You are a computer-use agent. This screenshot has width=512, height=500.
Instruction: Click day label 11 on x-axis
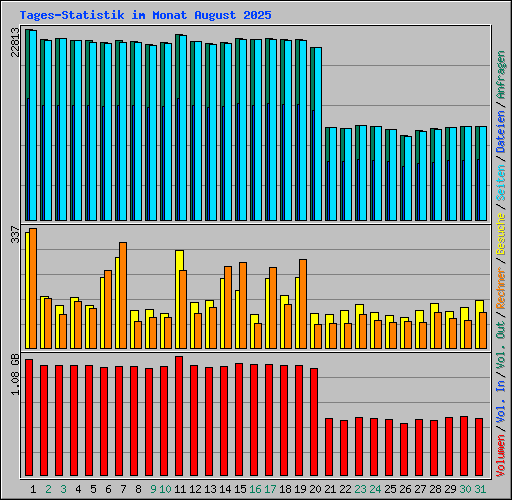(180, 489)
